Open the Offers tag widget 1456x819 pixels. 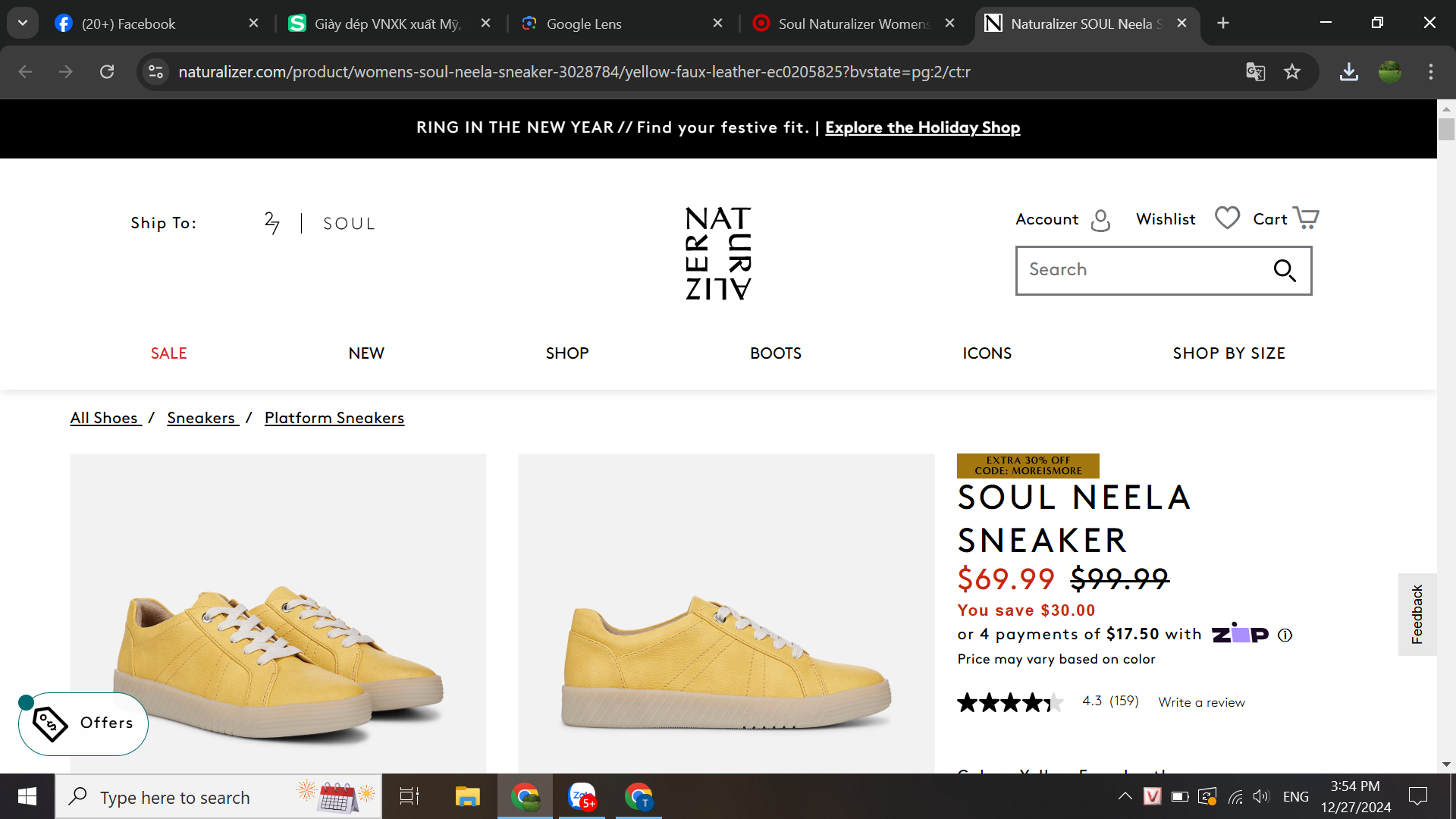pos(83,723)
